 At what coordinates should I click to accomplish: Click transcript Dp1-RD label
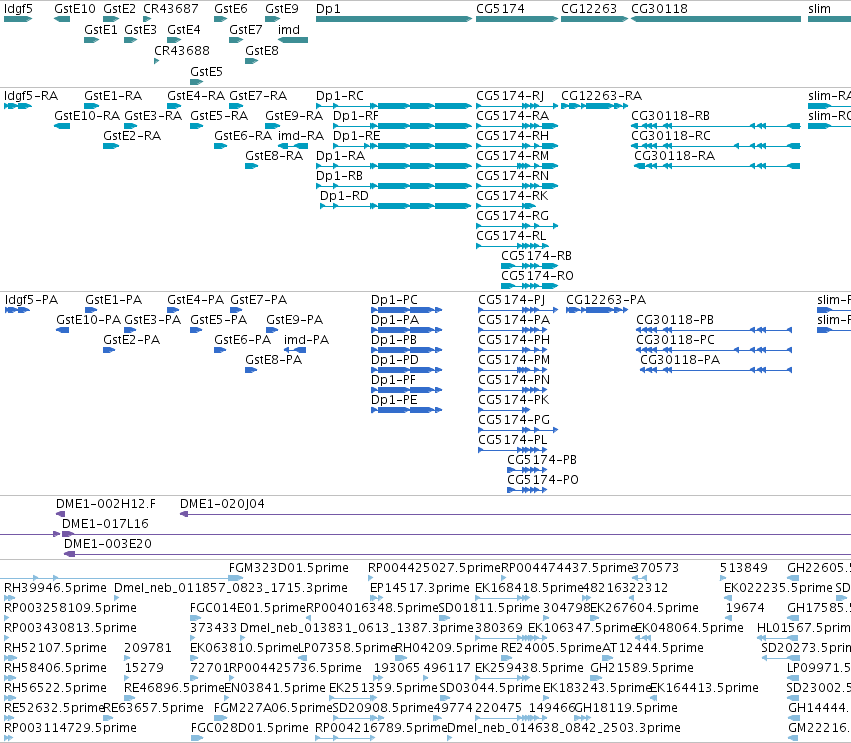pyautogui.click(x=344, y=195)
